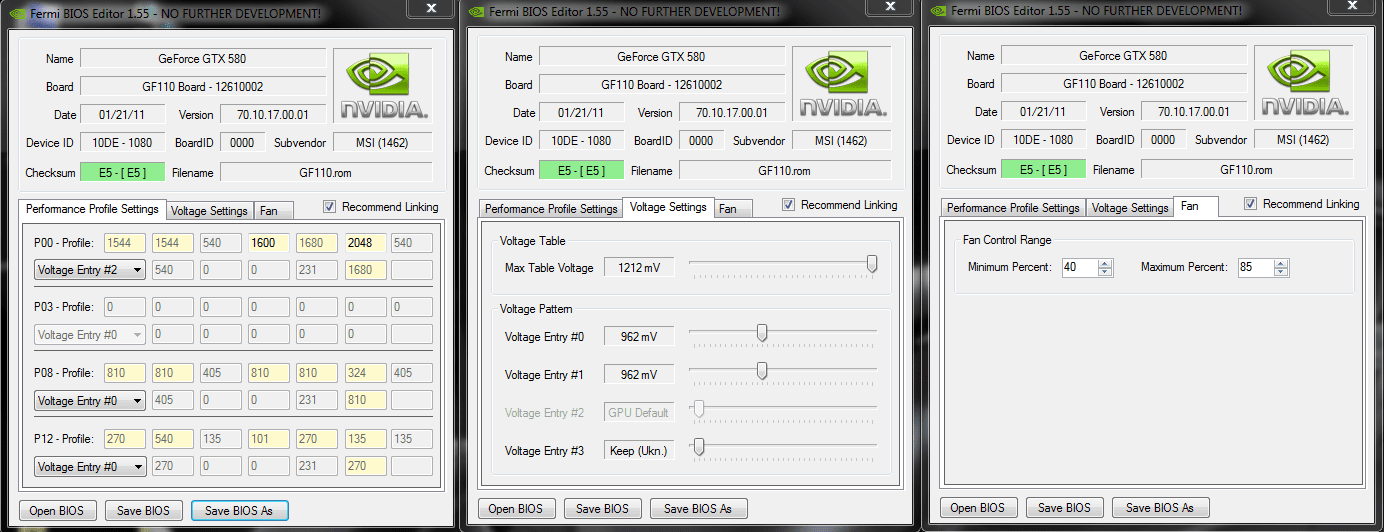Open P12 profile voltage entry dropdown
Viewport: 1384px width, 532px height.
tap(90, 466)
